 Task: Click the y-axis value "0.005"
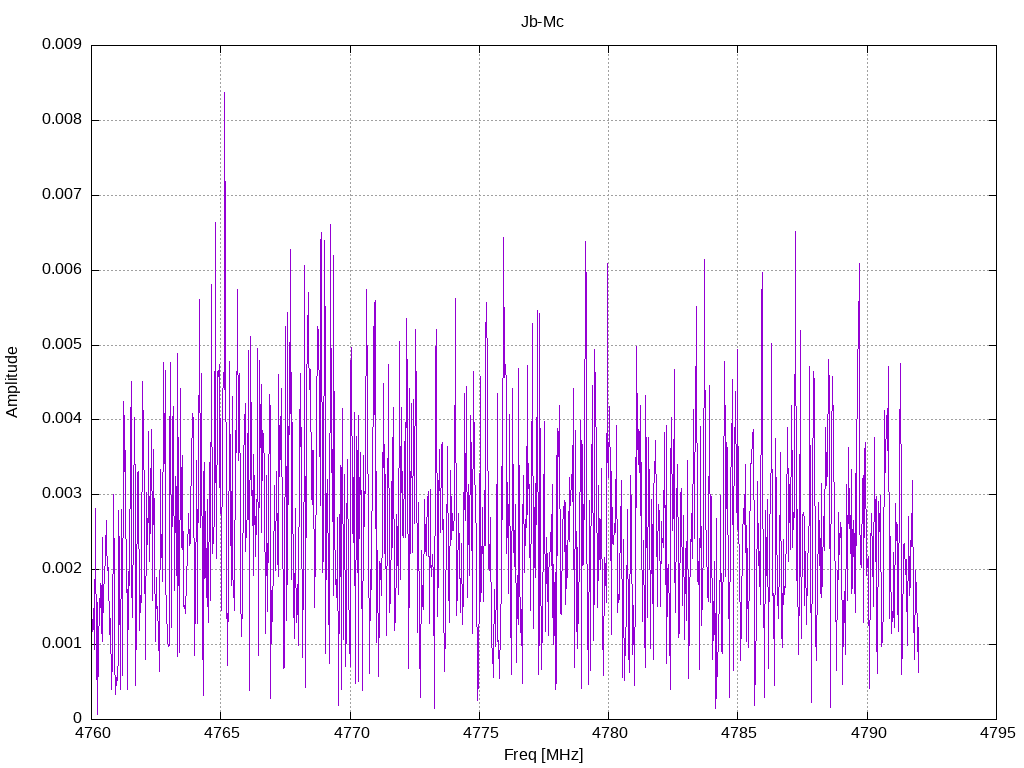pyautogui.click(x=62, y=344)
